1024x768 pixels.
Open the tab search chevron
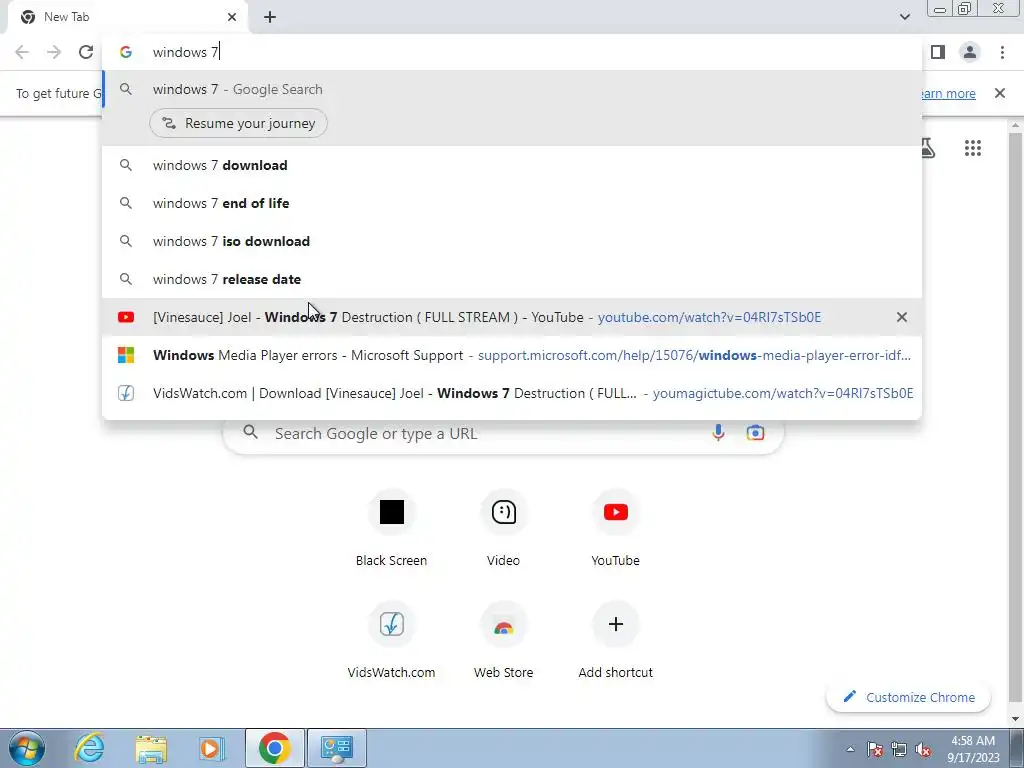coord(904,17)
